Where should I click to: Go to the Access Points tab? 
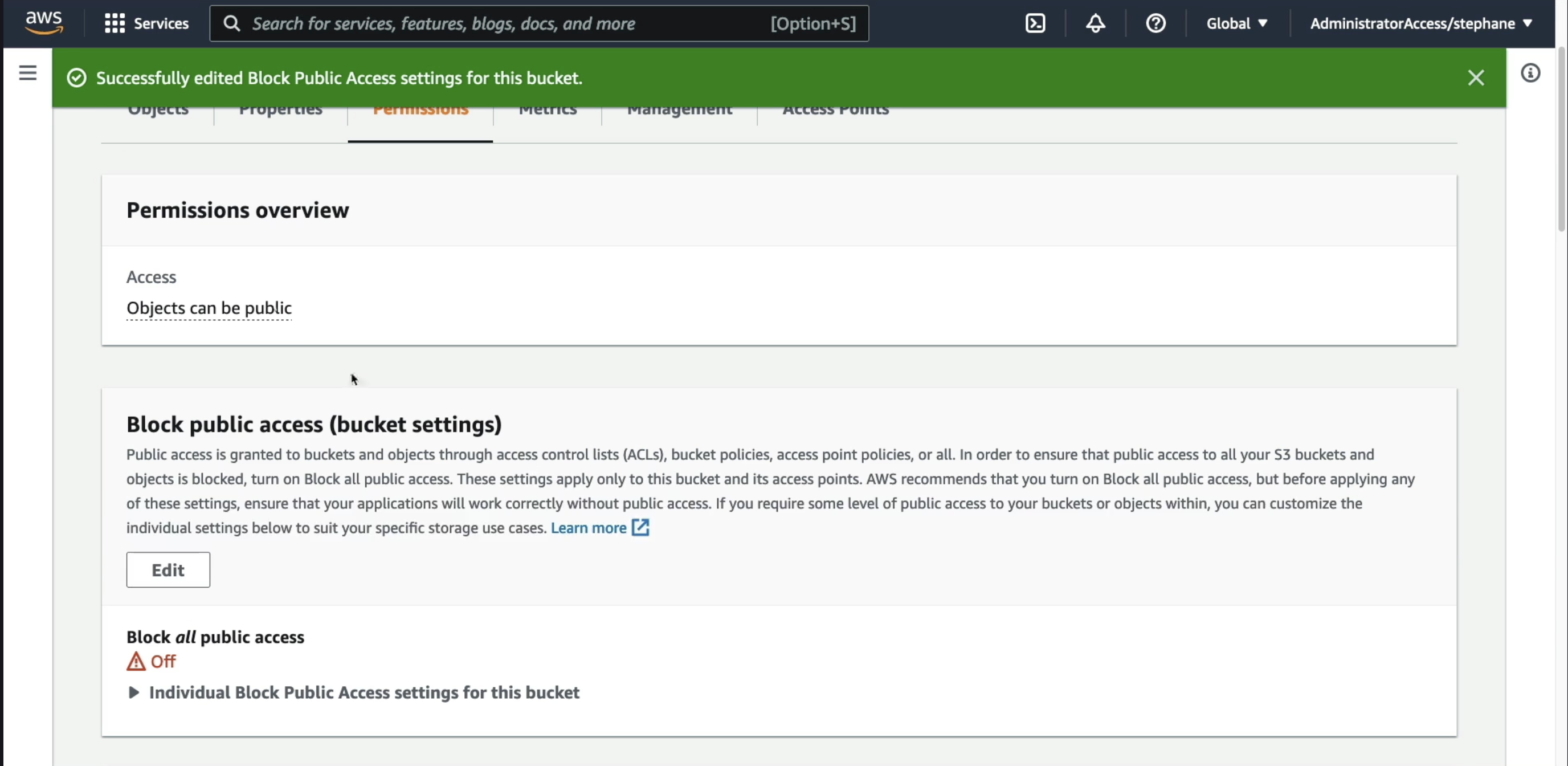[x=836, y=112]
